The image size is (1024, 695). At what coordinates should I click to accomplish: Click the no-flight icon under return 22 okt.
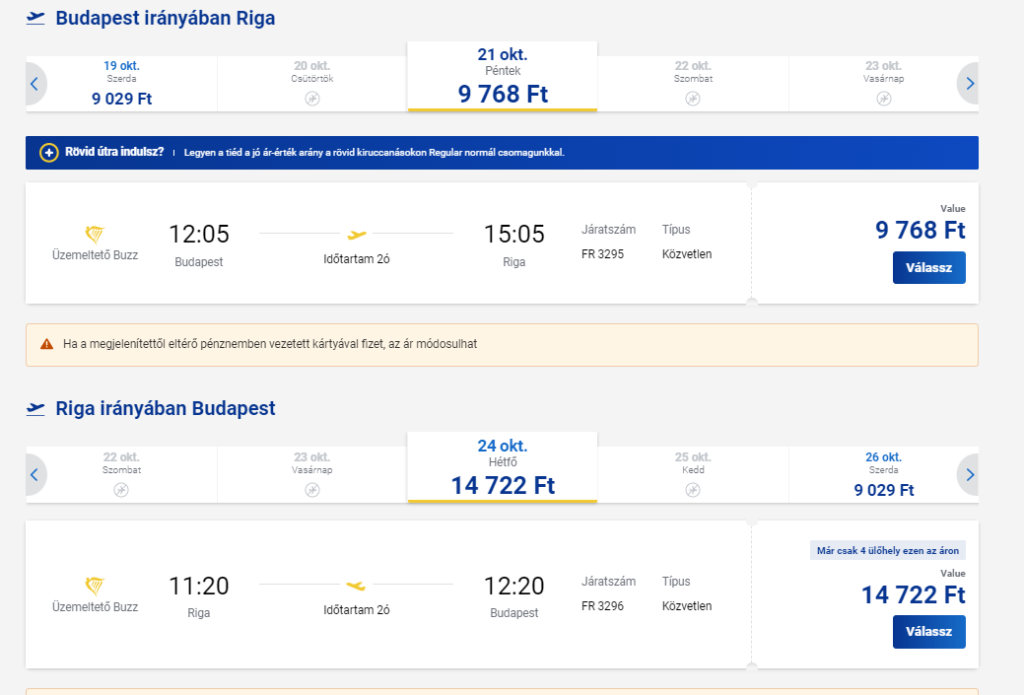pyautogui.click(x=121, y=490)
